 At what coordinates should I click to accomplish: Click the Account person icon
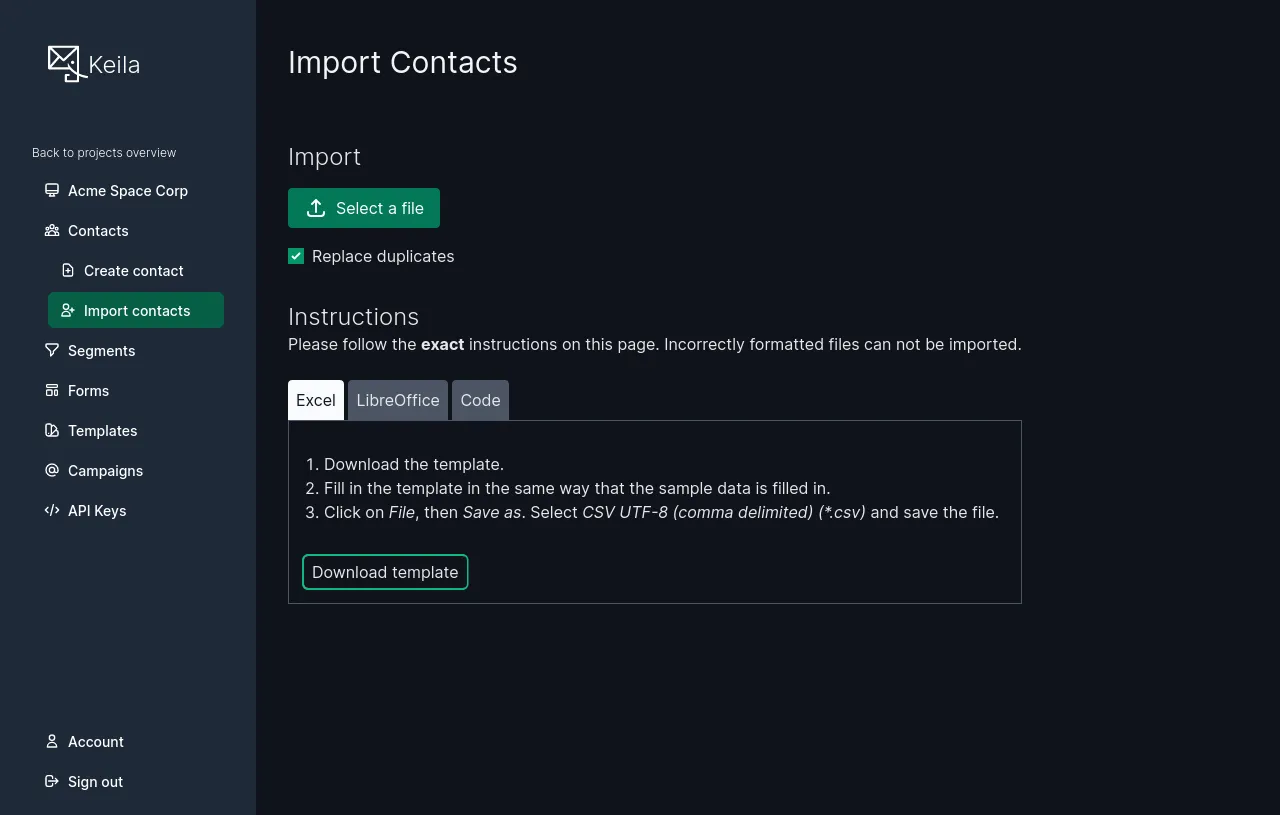51,741
